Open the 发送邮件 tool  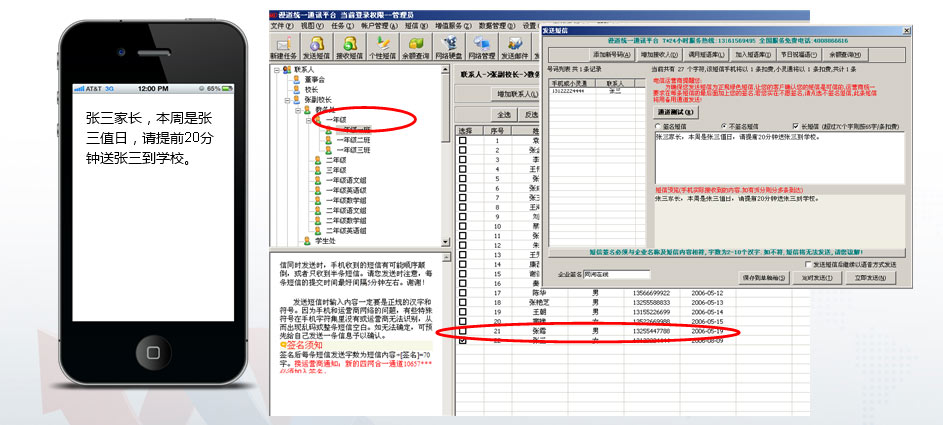(x=516, y=48)
